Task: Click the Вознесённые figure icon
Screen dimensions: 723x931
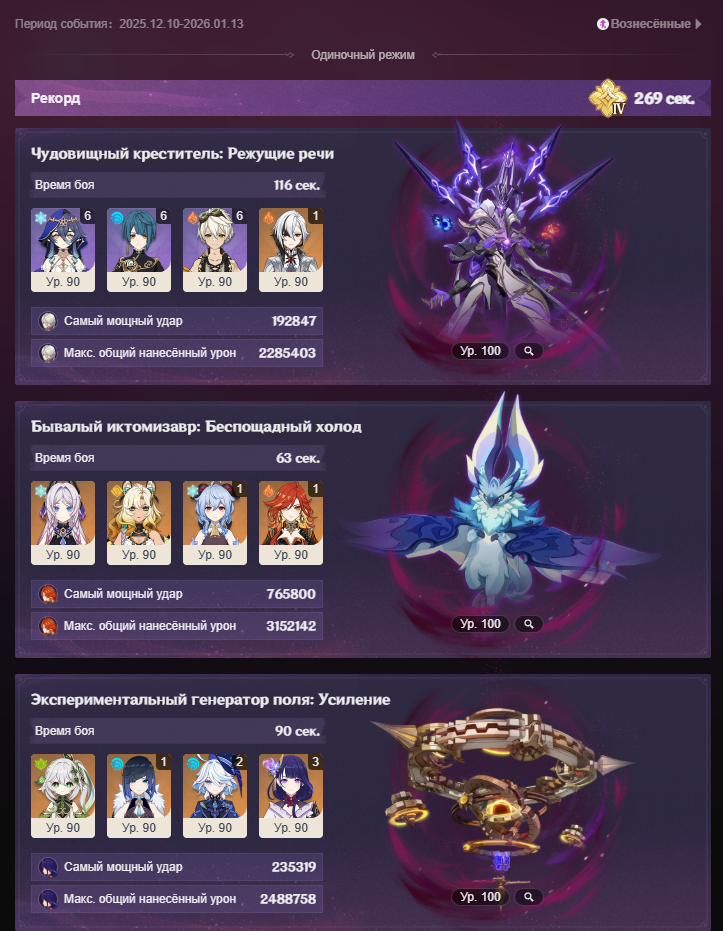Action: tap(602, 24)
